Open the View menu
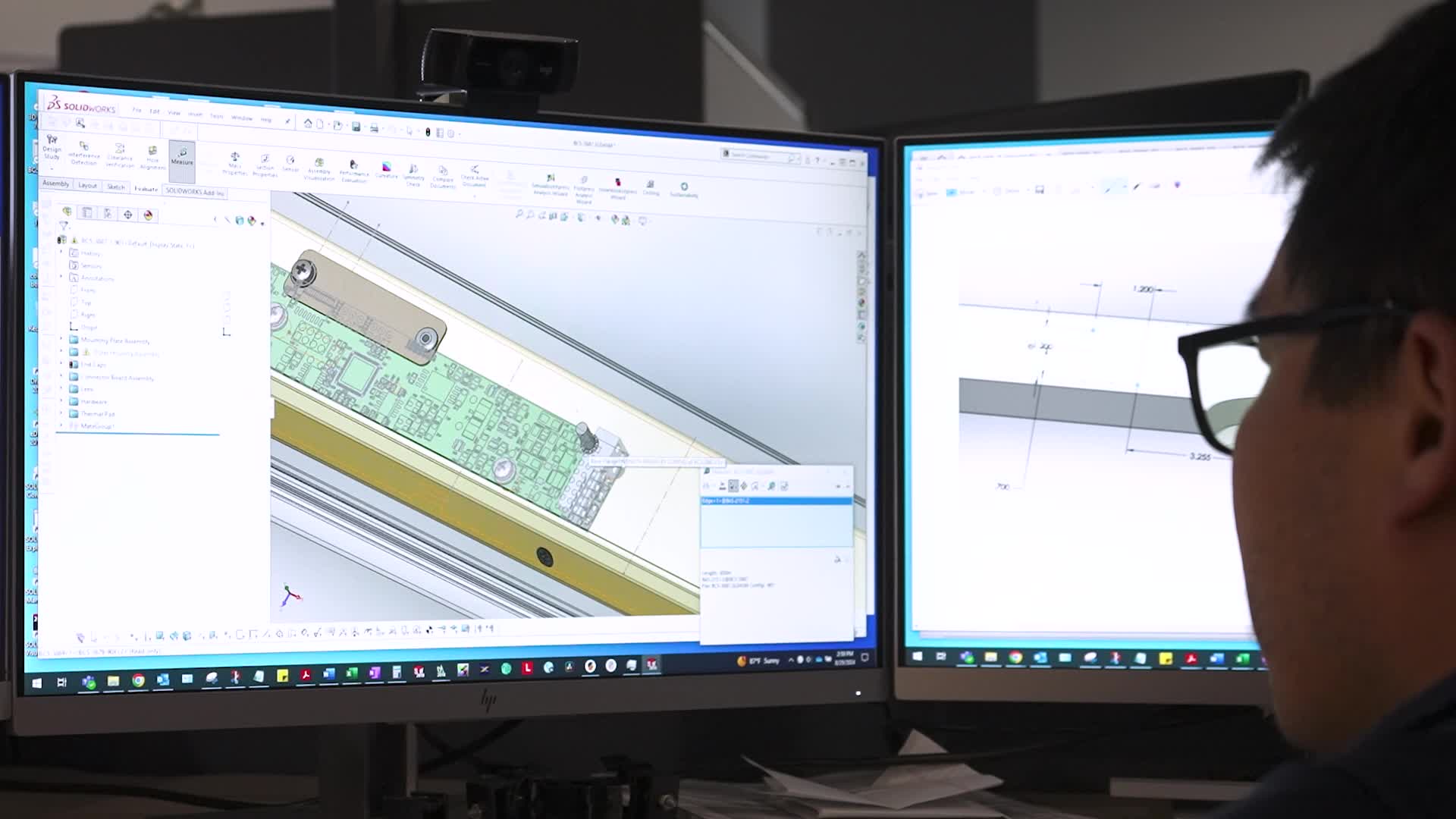The image size is (1456, 819). [x=174, y=113]
